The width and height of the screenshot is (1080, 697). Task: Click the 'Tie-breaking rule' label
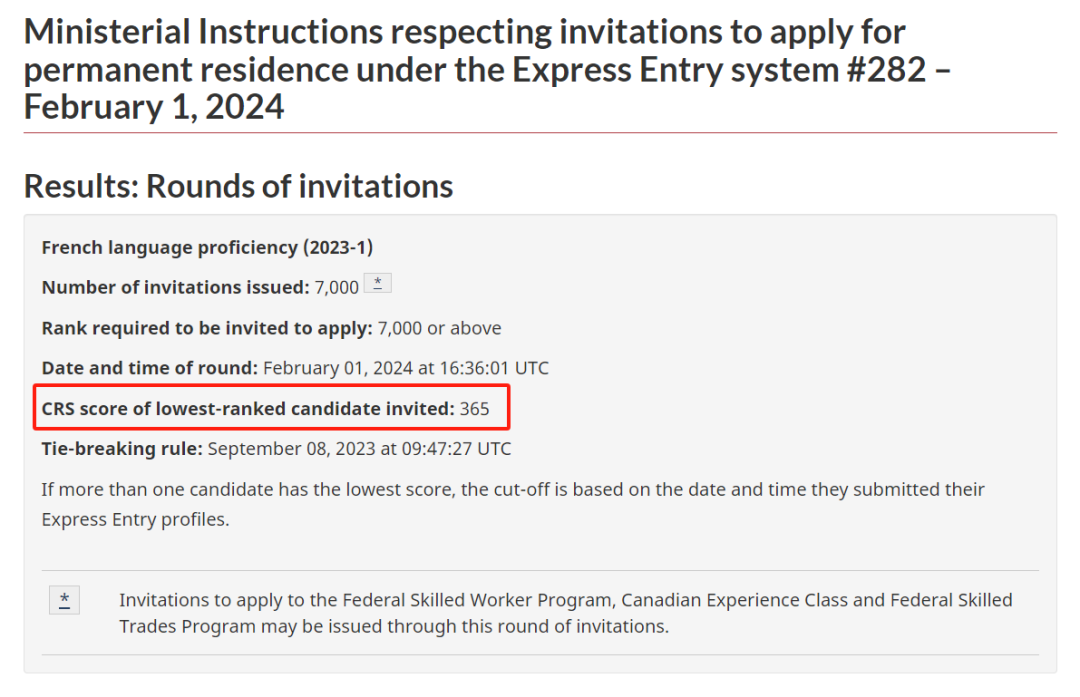pyautogui.click(x=122, y=448)
